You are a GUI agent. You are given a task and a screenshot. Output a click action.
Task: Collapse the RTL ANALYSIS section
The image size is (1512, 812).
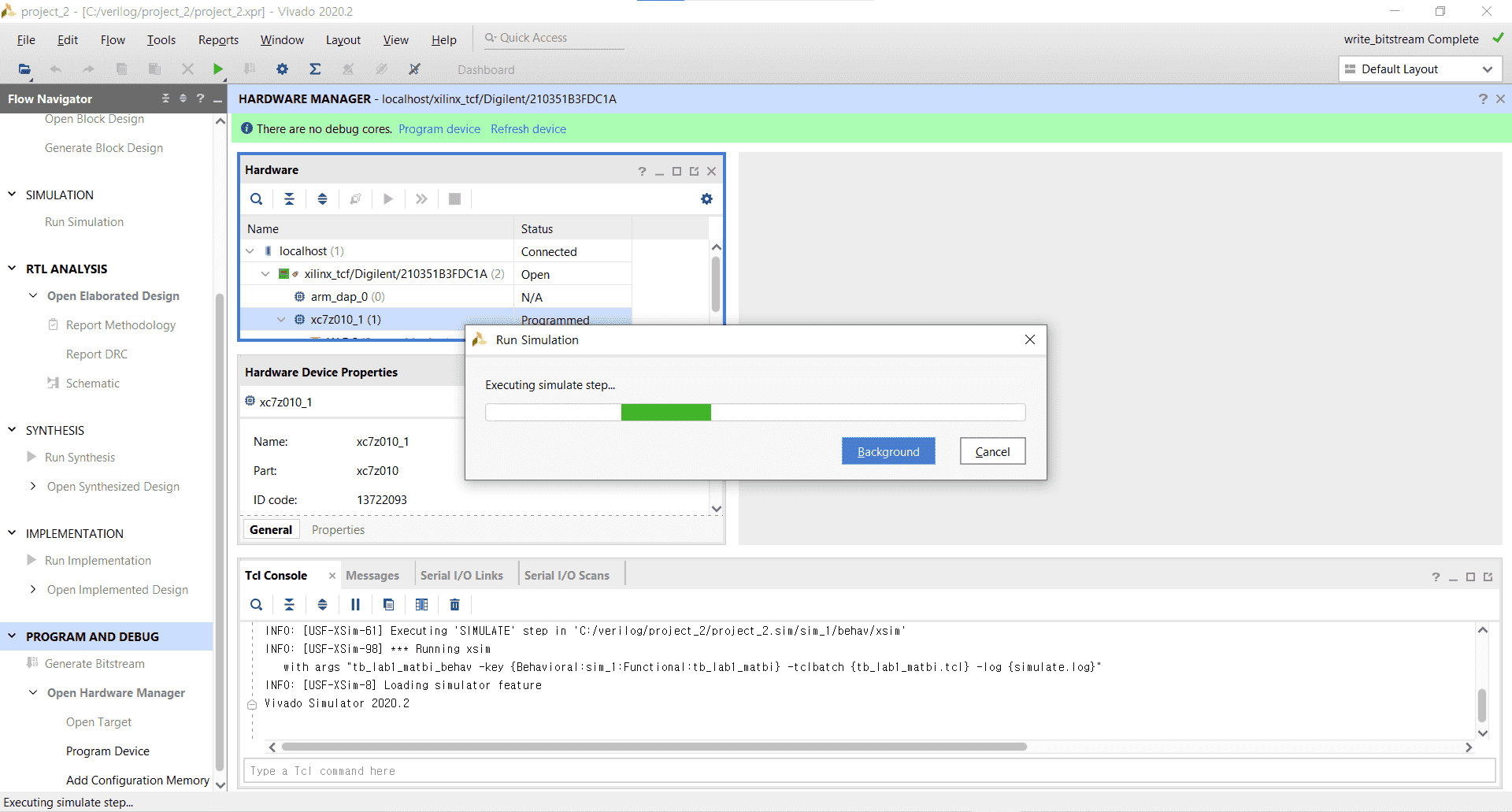12,269
